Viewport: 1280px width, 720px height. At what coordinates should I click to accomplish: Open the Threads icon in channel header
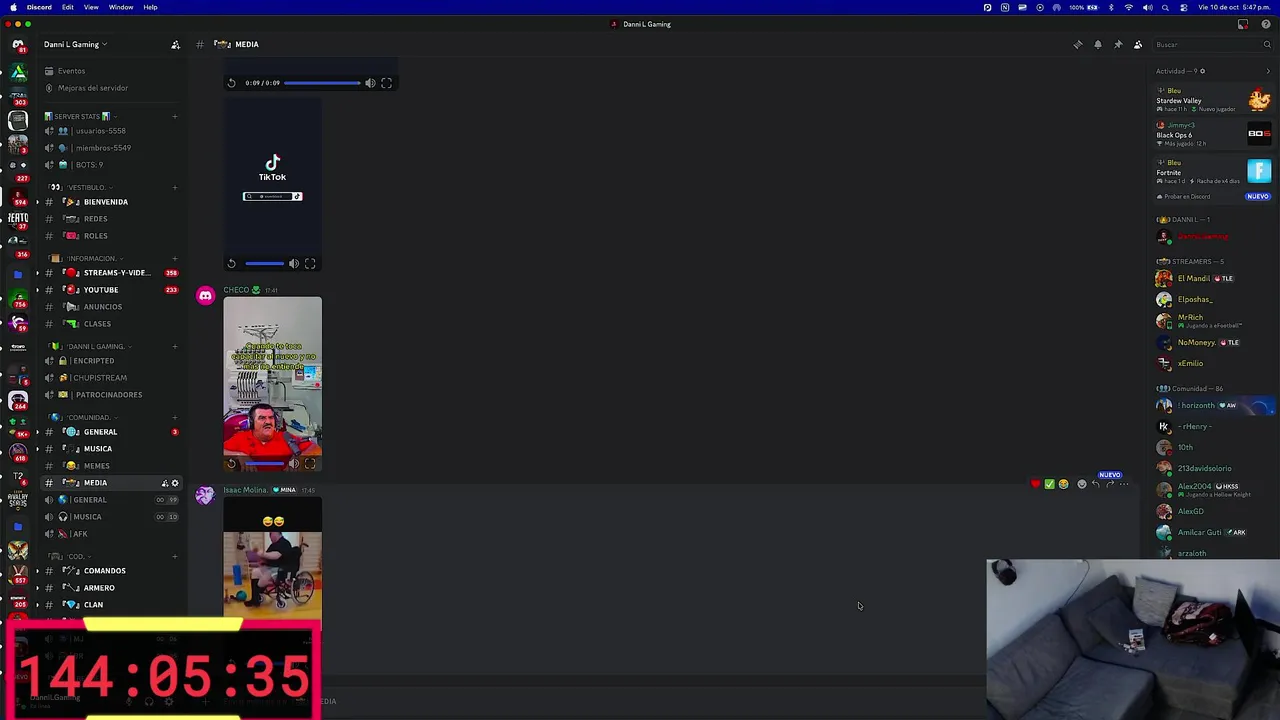pyautogui.click(x=1077, y=44)
